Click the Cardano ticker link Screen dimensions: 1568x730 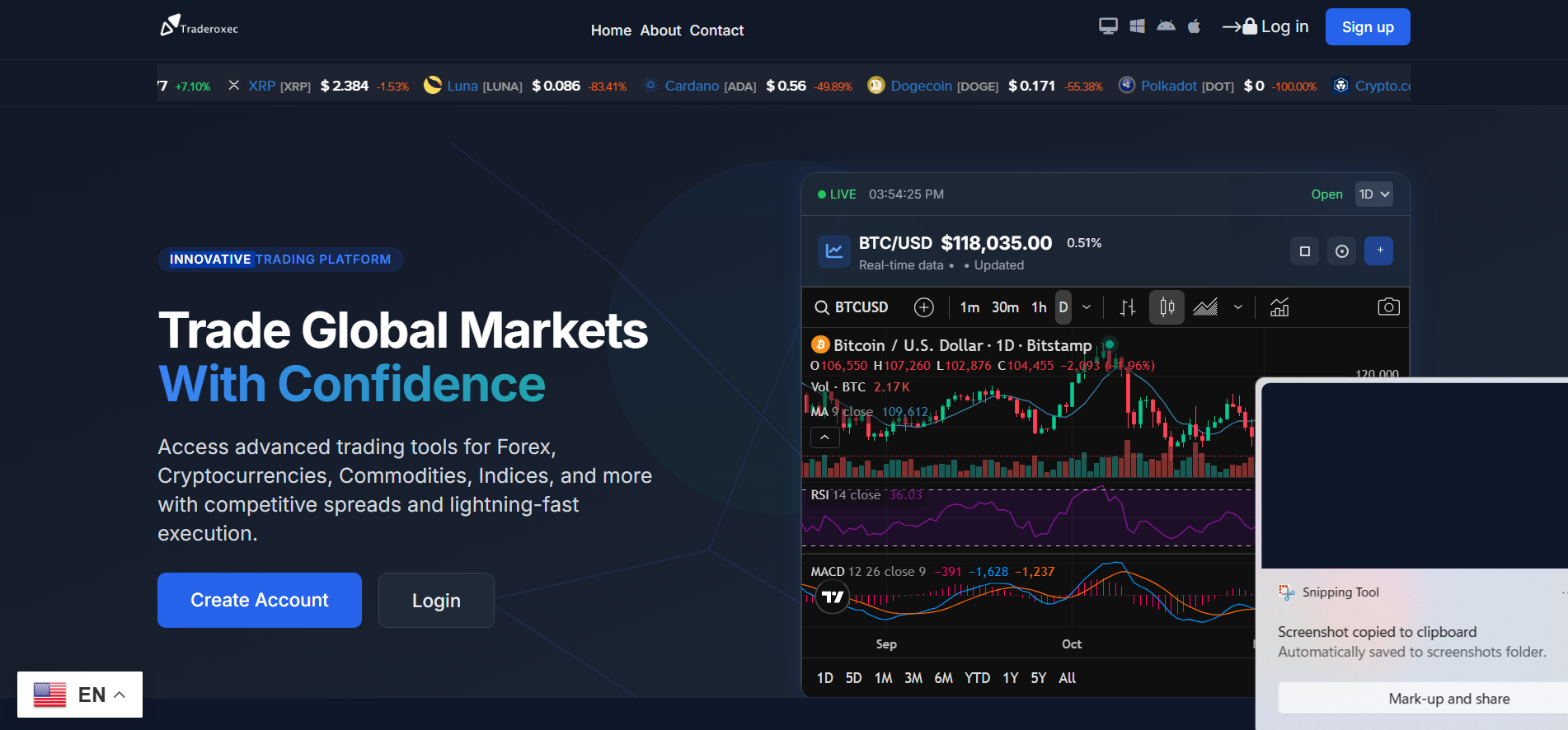(692, 86)
